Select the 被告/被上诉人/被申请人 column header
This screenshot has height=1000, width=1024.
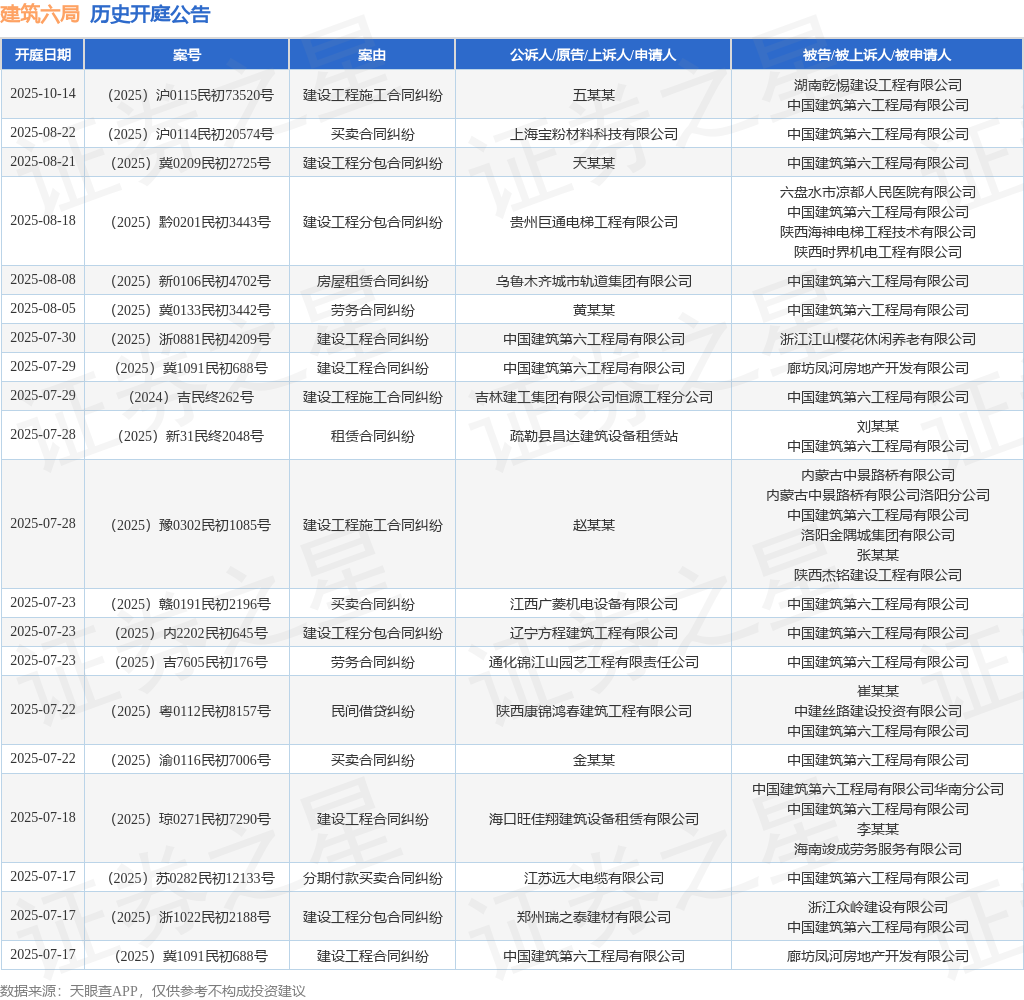coord(877,55)
